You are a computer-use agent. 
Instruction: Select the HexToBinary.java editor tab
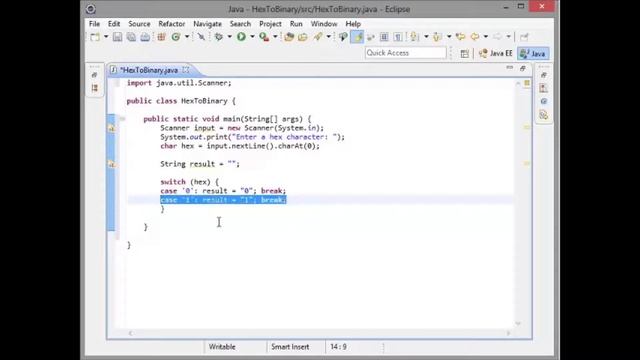pos(149,70)
